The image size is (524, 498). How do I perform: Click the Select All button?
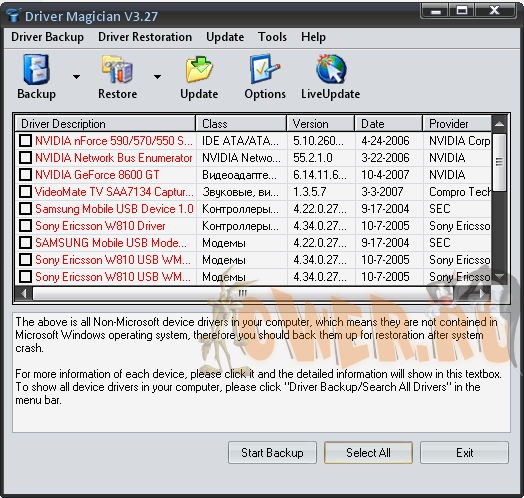368,453
